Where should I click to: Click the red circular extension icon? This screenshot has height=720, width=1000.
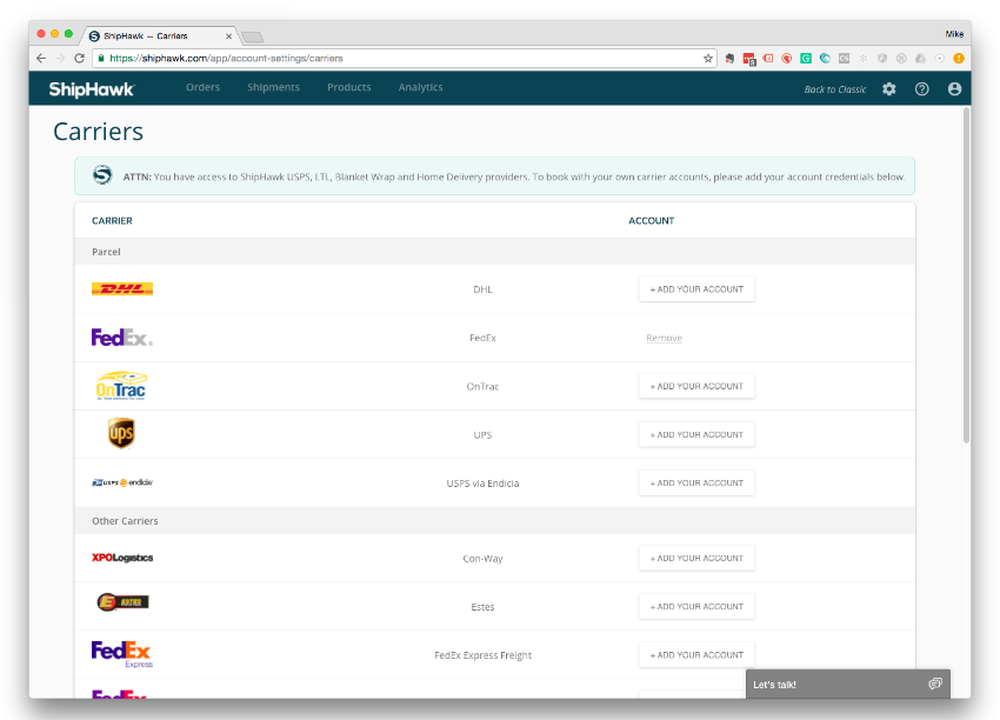tap(787, 58)
